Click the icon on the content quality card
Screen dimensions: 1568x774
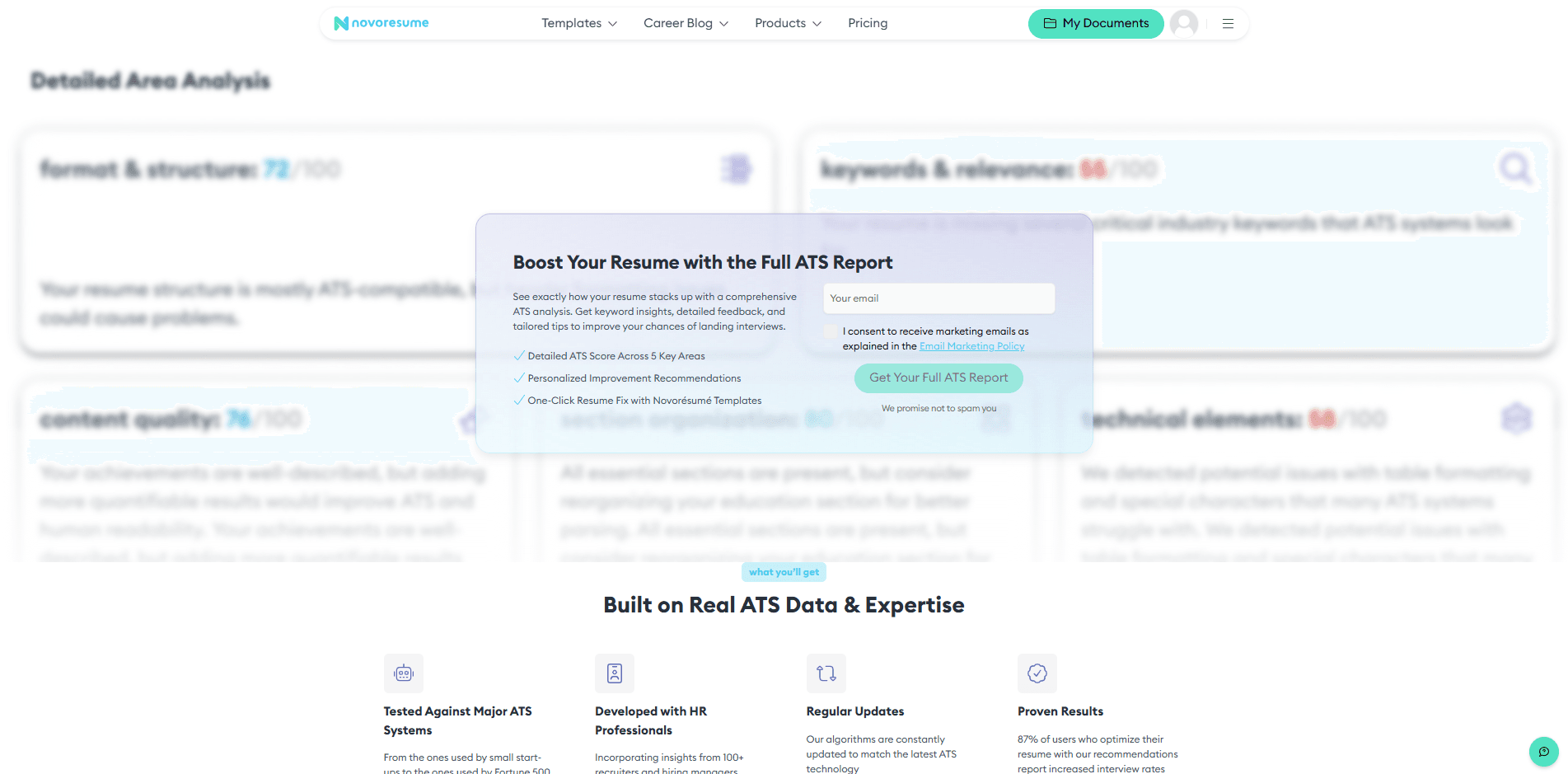coord(470,420)
